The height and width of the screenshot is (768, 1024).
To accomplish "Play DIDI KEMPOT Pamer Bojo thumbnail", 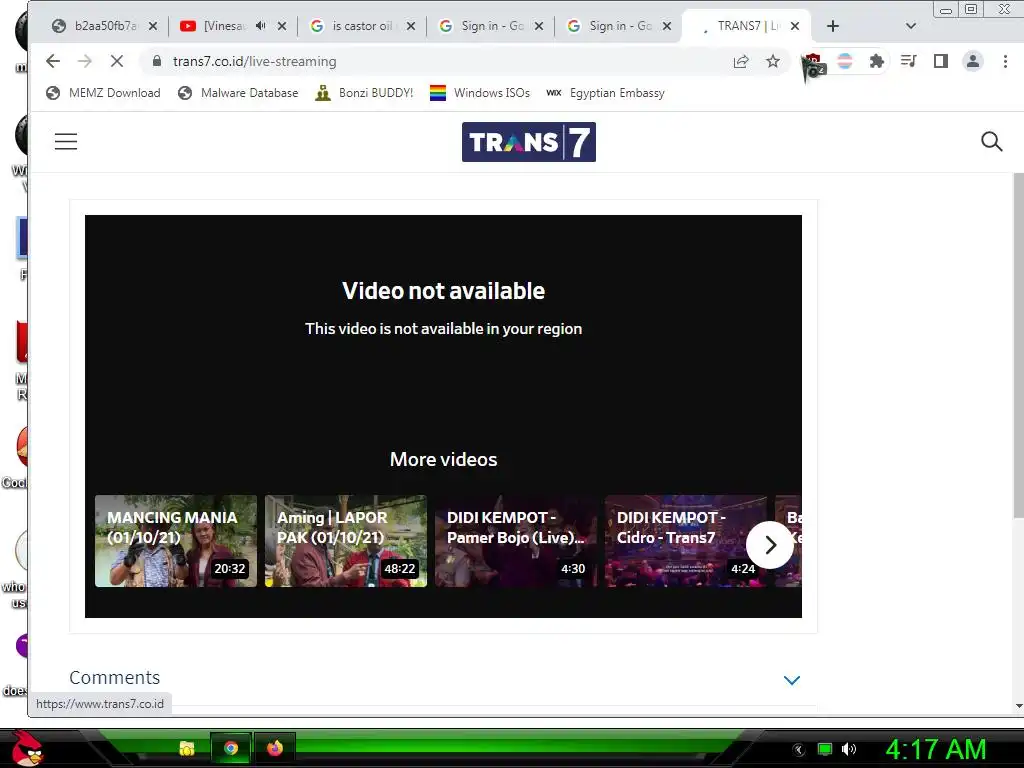I will [x=516, y=541].
